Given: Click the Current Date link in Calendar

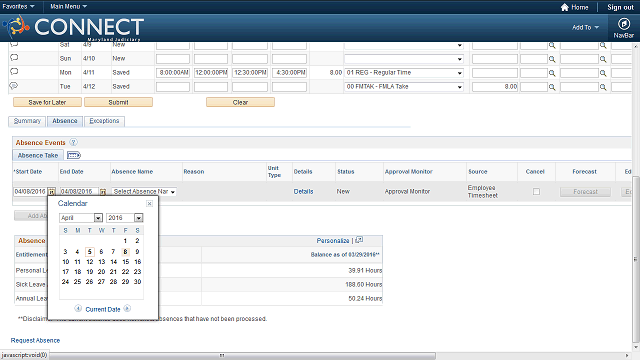Looking at the screenshot, I should (103, 309).
